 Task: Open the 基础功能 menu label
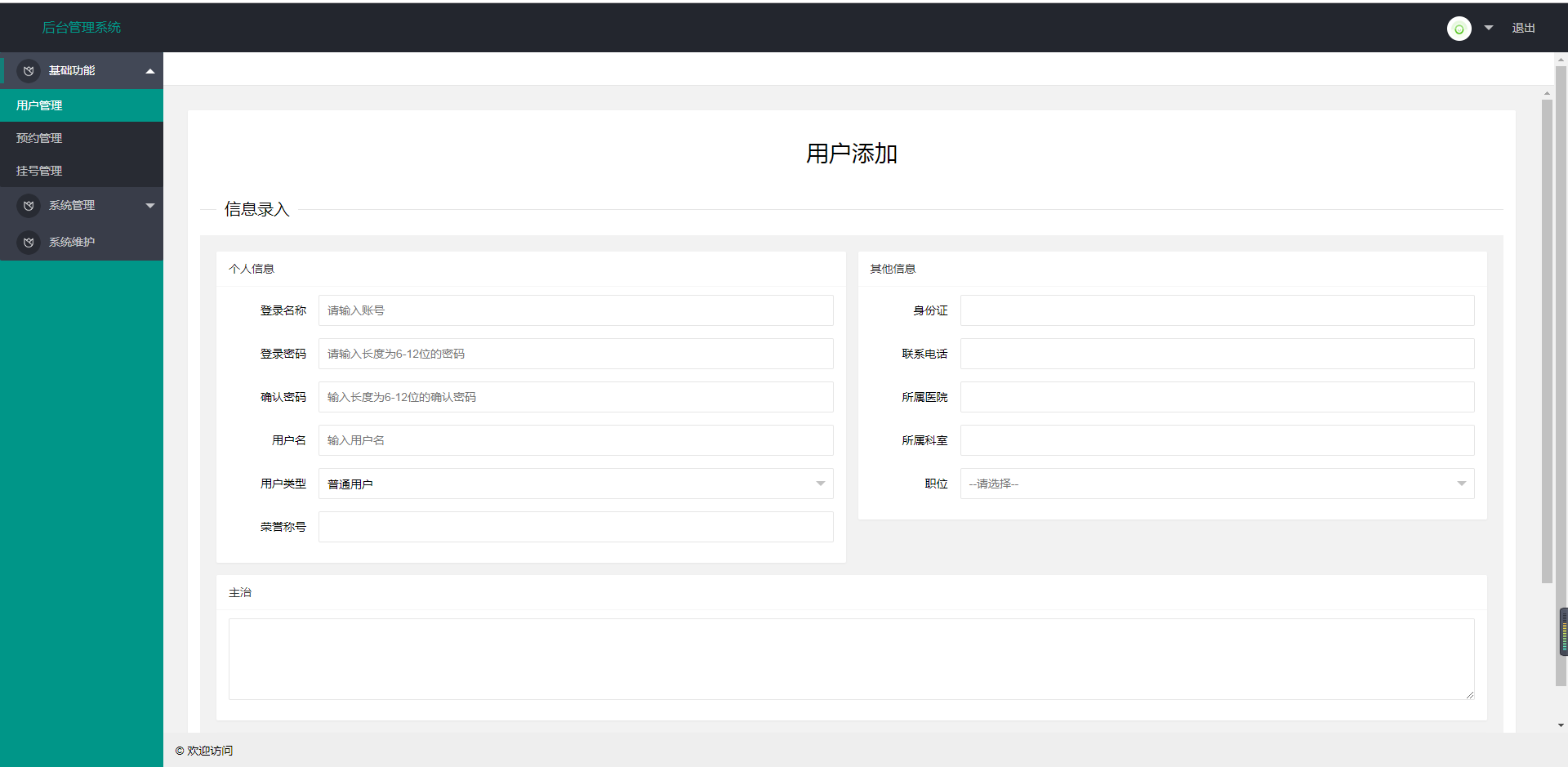[x=72, y=71]
